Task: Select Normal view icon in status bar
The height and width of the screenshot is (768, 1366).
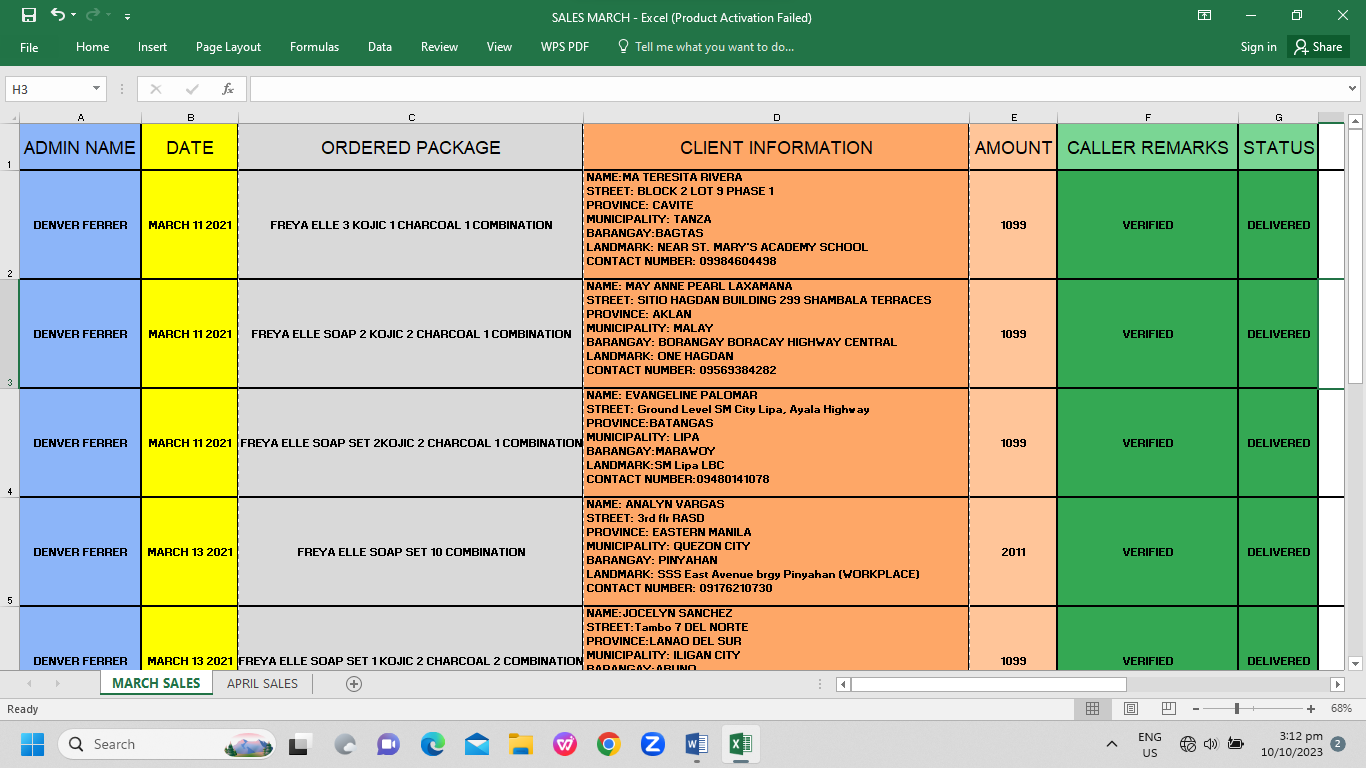Action: (1092, 708)
